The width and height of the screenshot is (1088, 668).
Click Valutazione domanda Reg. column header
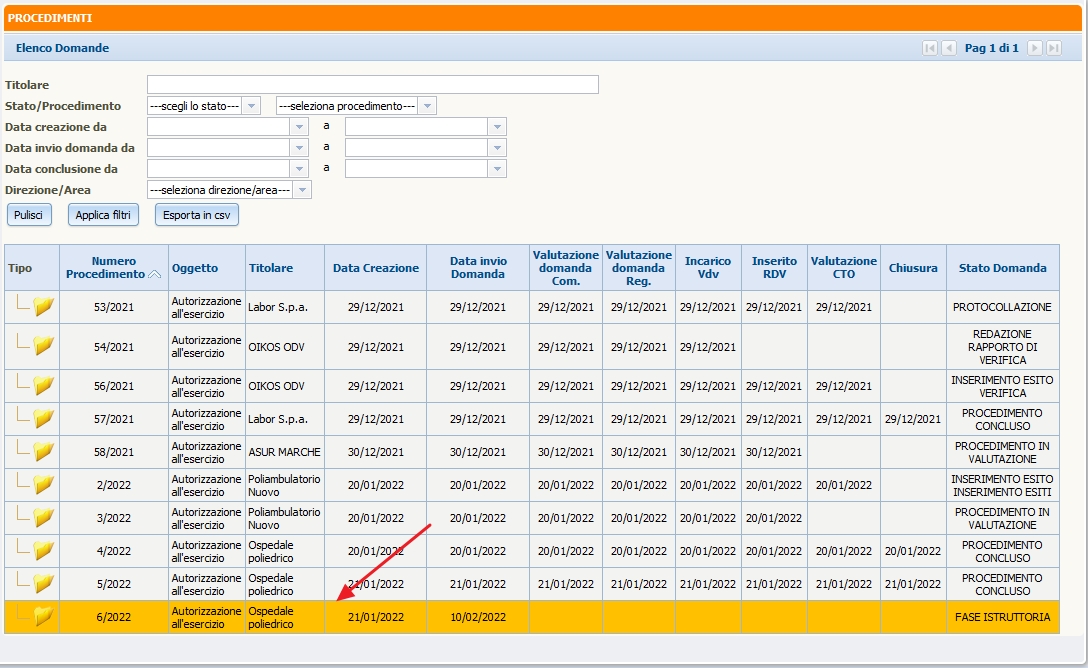[x=638, y=268]
